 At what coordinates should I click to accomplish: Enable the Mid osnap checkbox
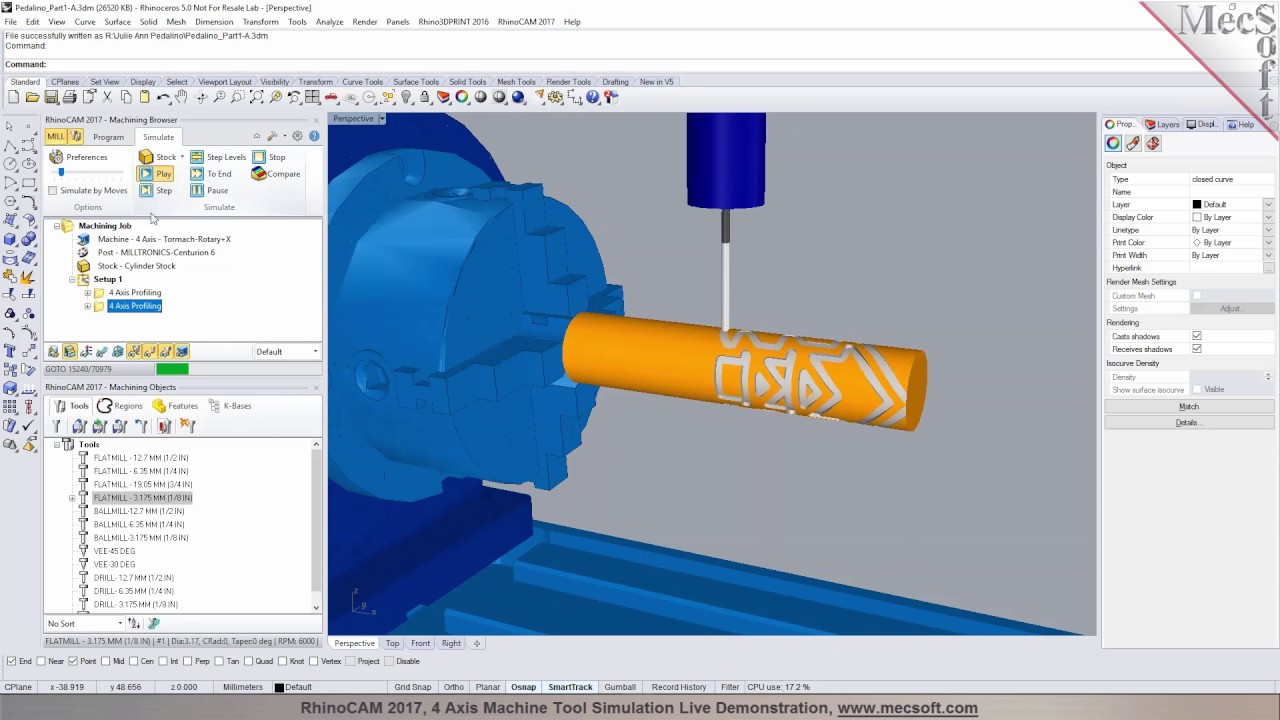pyautogui.click(x=105, y=661)
